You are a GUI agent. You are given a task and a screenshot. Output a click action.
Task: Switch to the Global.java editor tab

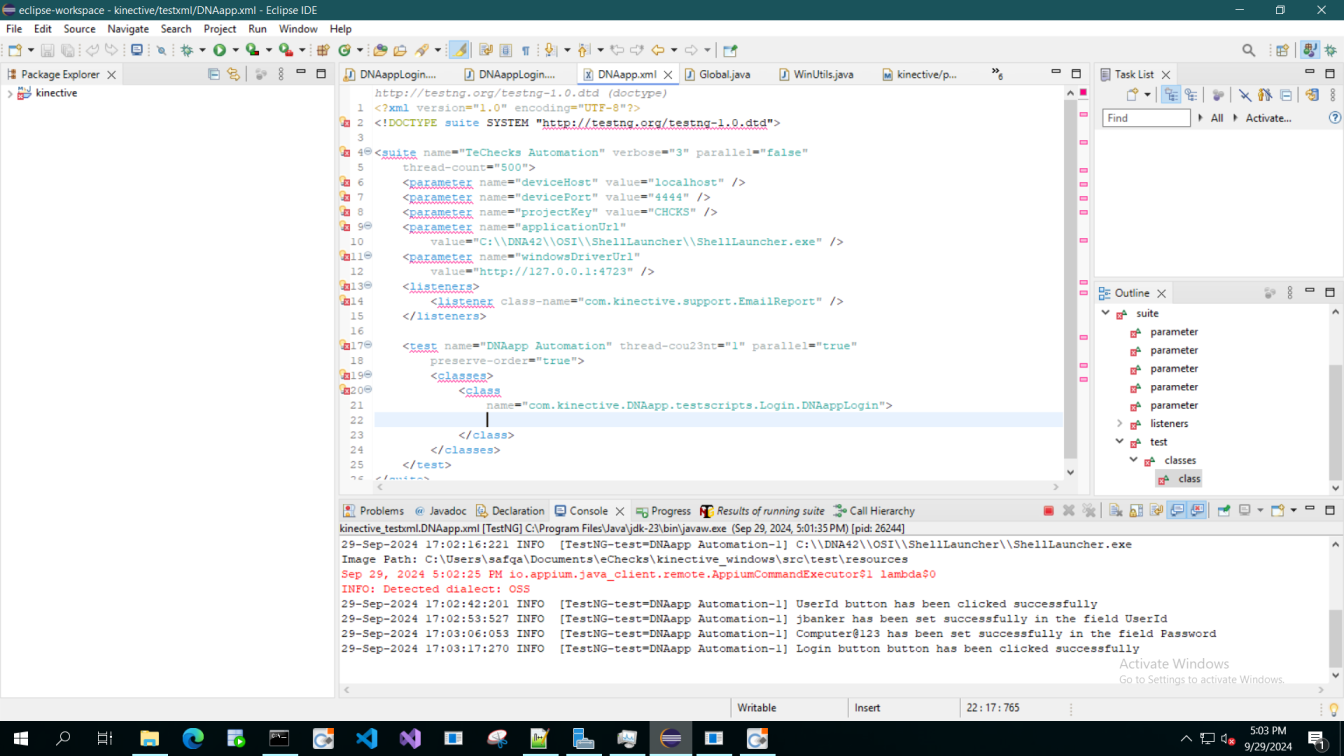(x=724, y=74)
